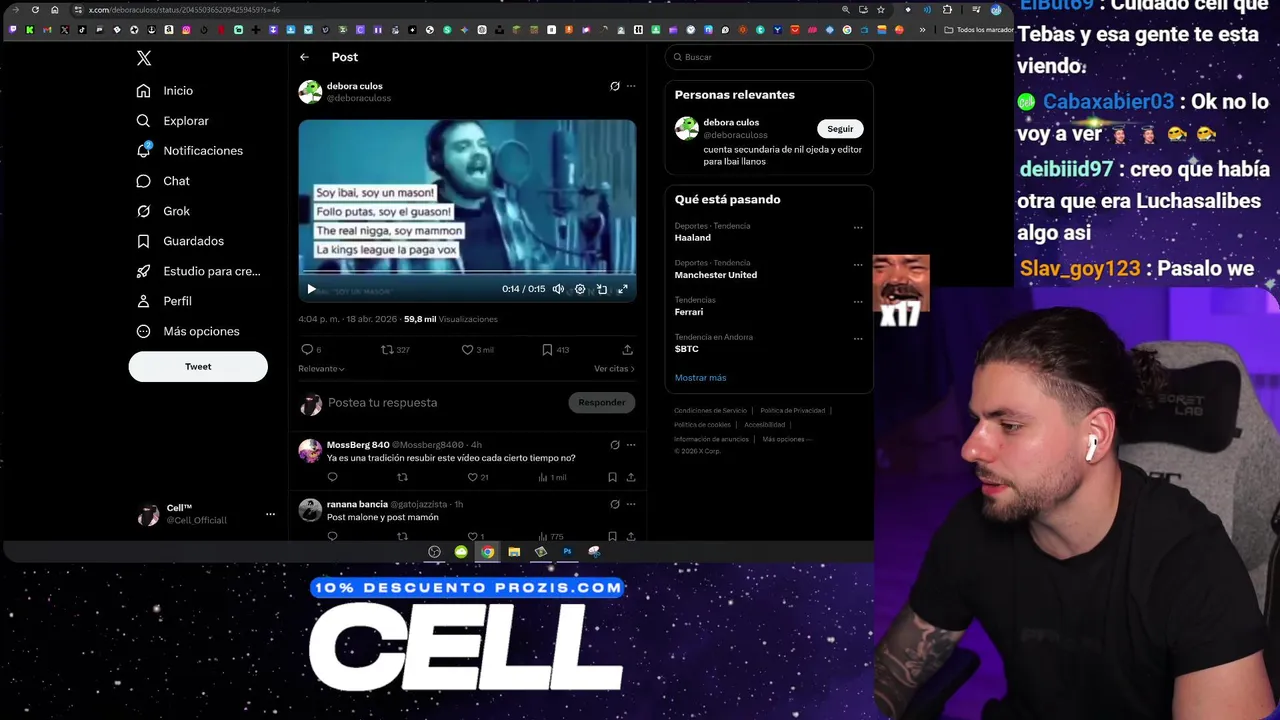The height and width of the screenshot is (720, 1280).
Task: Open Notificaciones in the sidebar
Action: tap(190, 151)
